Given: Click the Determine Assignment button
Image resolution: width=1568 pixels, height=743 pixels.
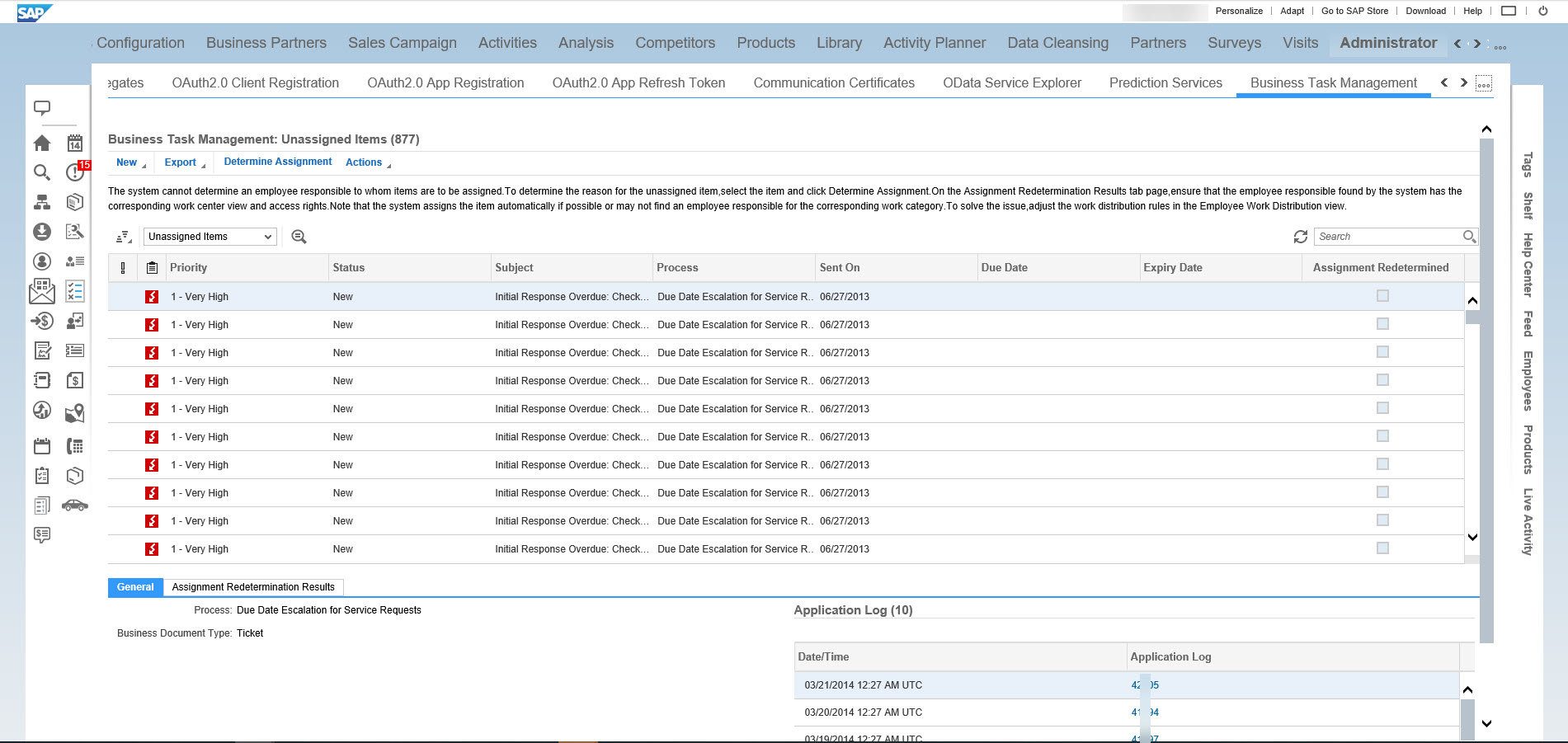Looking at the screenshot, I should [278, 162].
